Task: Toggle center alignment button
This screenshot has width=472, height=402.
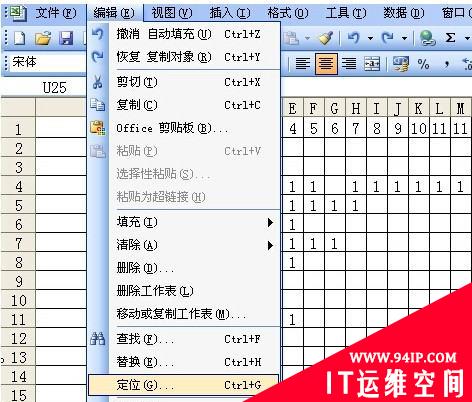Action: [326, 63]
